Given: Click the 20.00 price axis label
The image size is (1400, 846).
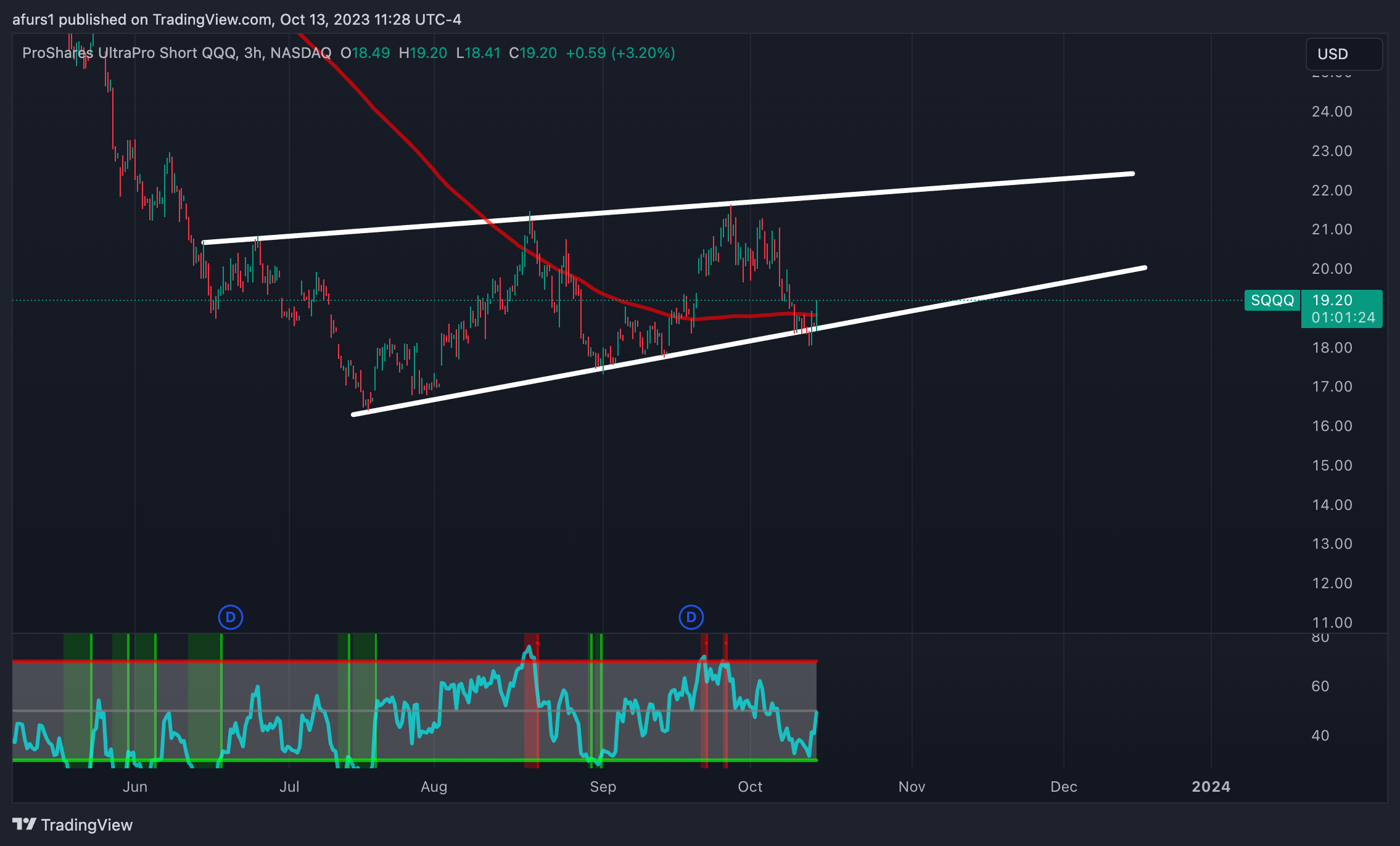Looking at the screenshot, I should point(1332,269).
